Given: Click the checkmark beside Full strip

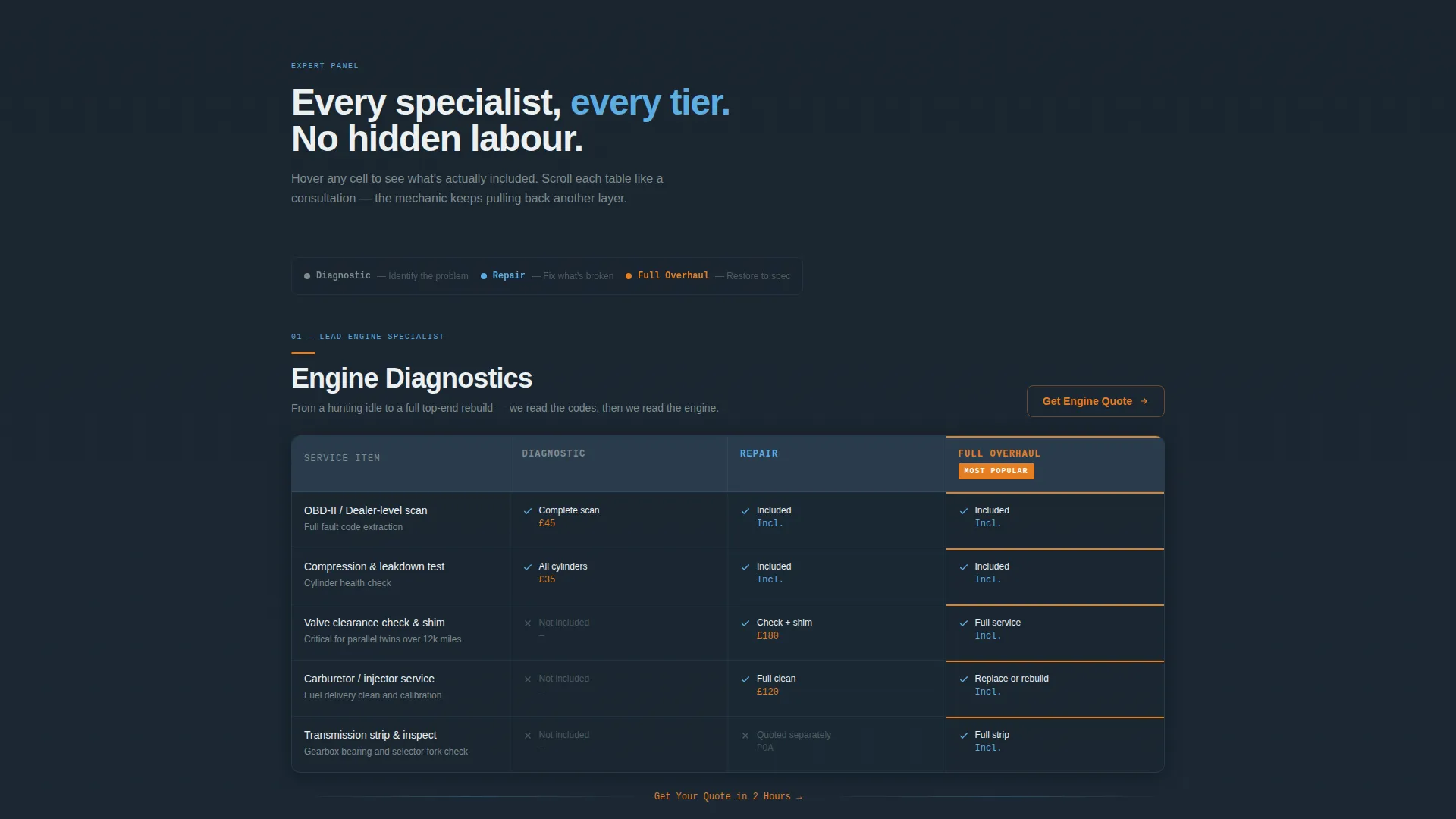Looking at the screenshot, I should click(964, 736).
